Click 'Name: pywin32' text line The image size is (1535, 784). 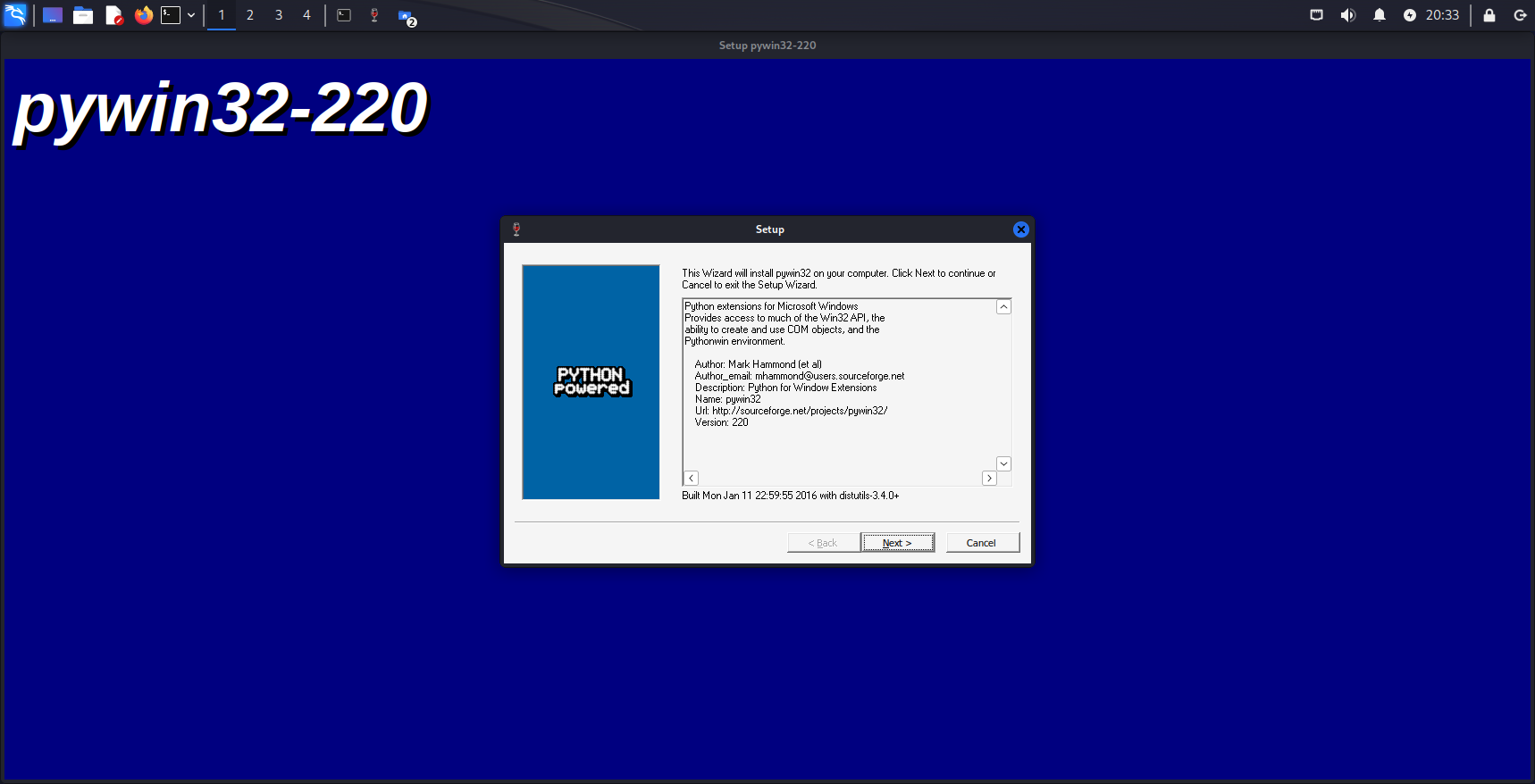[727, 399]
